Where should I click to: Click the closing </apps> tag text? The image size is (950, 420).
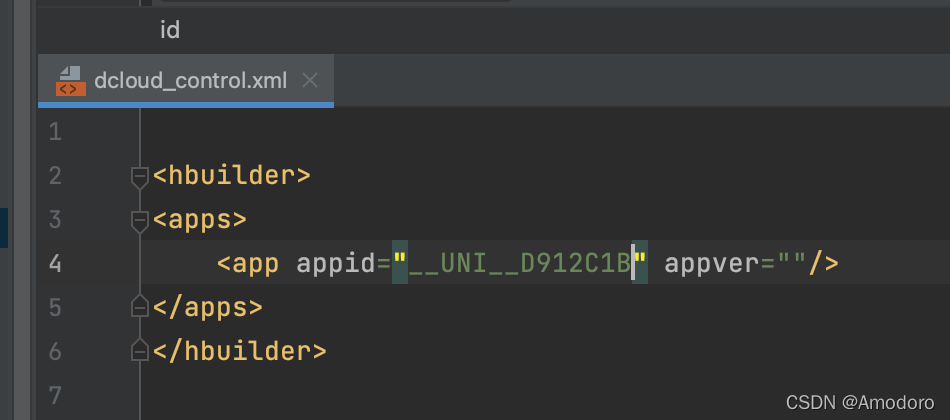tap(208, 307)
